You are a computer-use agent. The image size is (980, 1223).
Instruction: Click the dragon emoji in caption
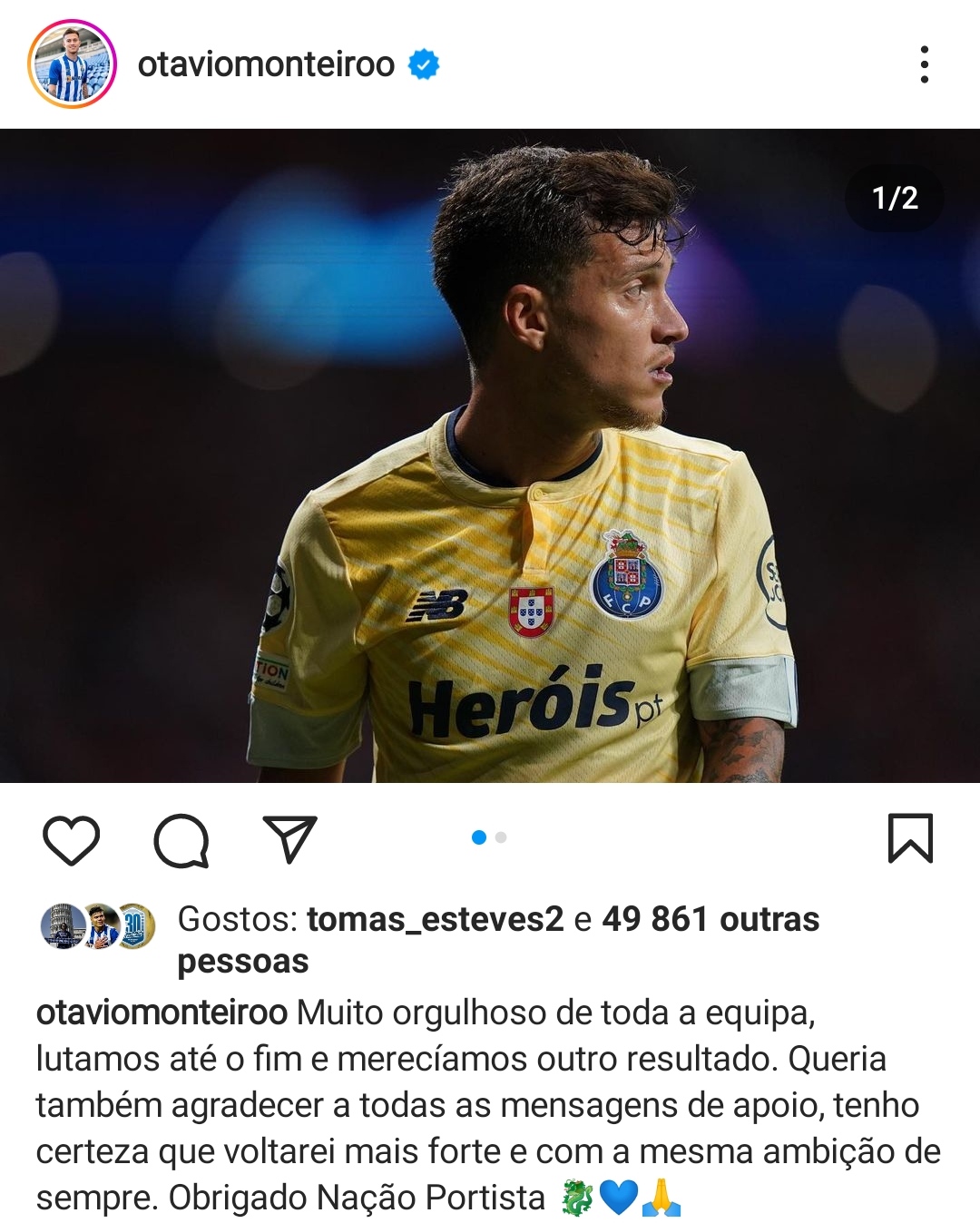tap(576, 1198)
